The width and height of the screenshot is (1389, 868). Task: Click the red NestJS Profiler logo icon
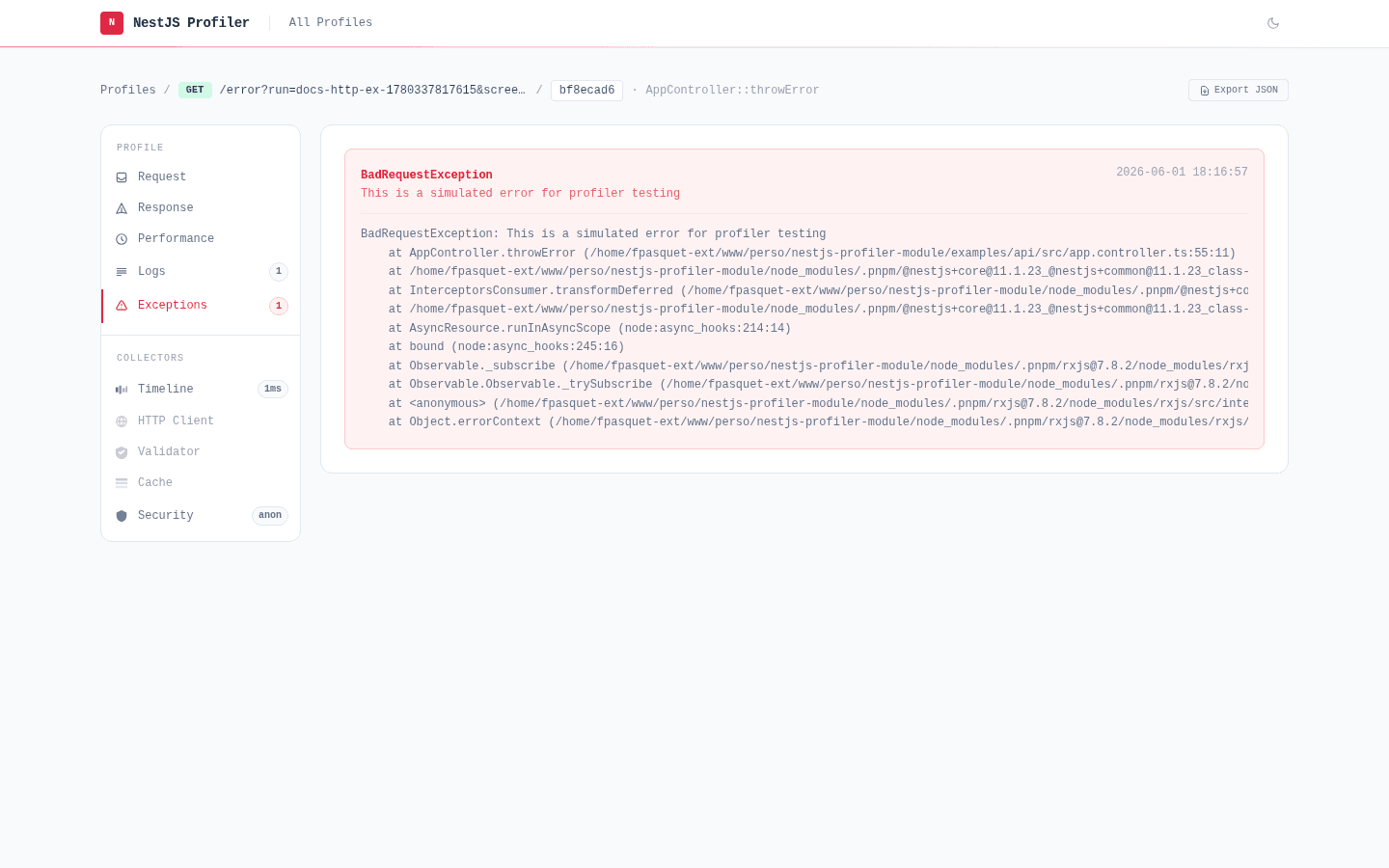pos(112,22)
